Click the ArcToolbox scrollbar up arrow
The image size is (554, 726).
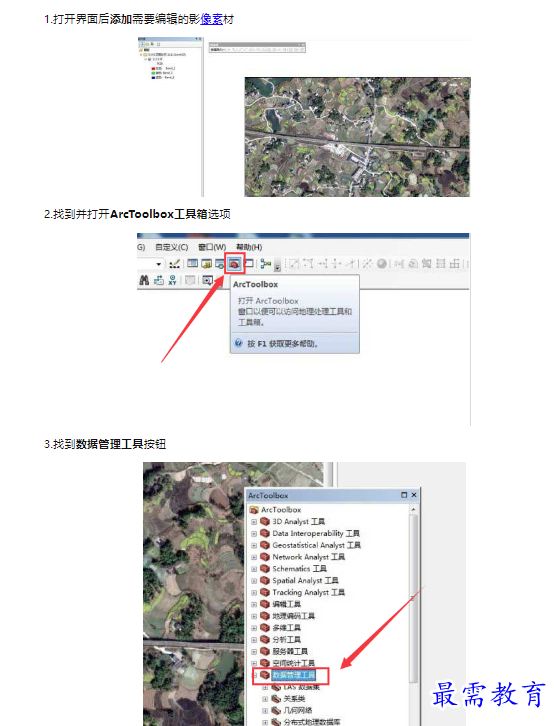tap(413, 510)
